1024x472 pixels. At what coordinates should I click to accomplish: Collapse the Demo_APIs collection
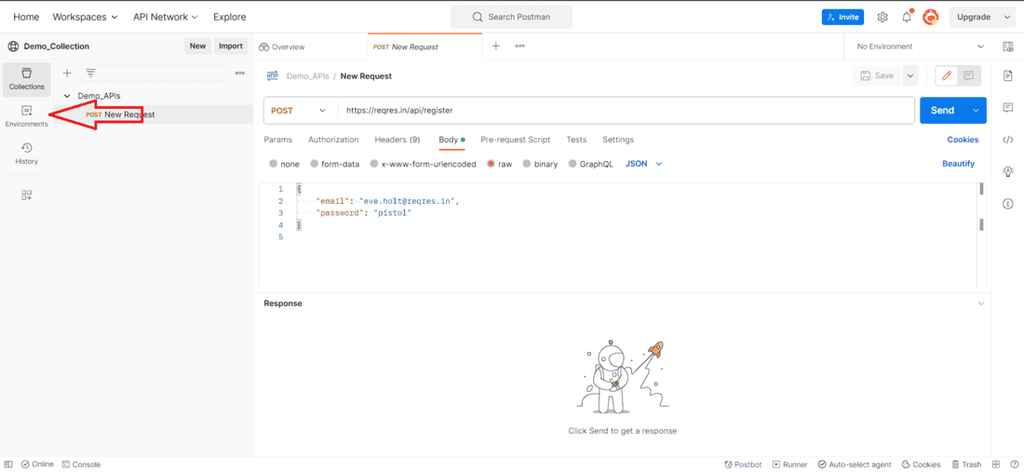point(67,96)
